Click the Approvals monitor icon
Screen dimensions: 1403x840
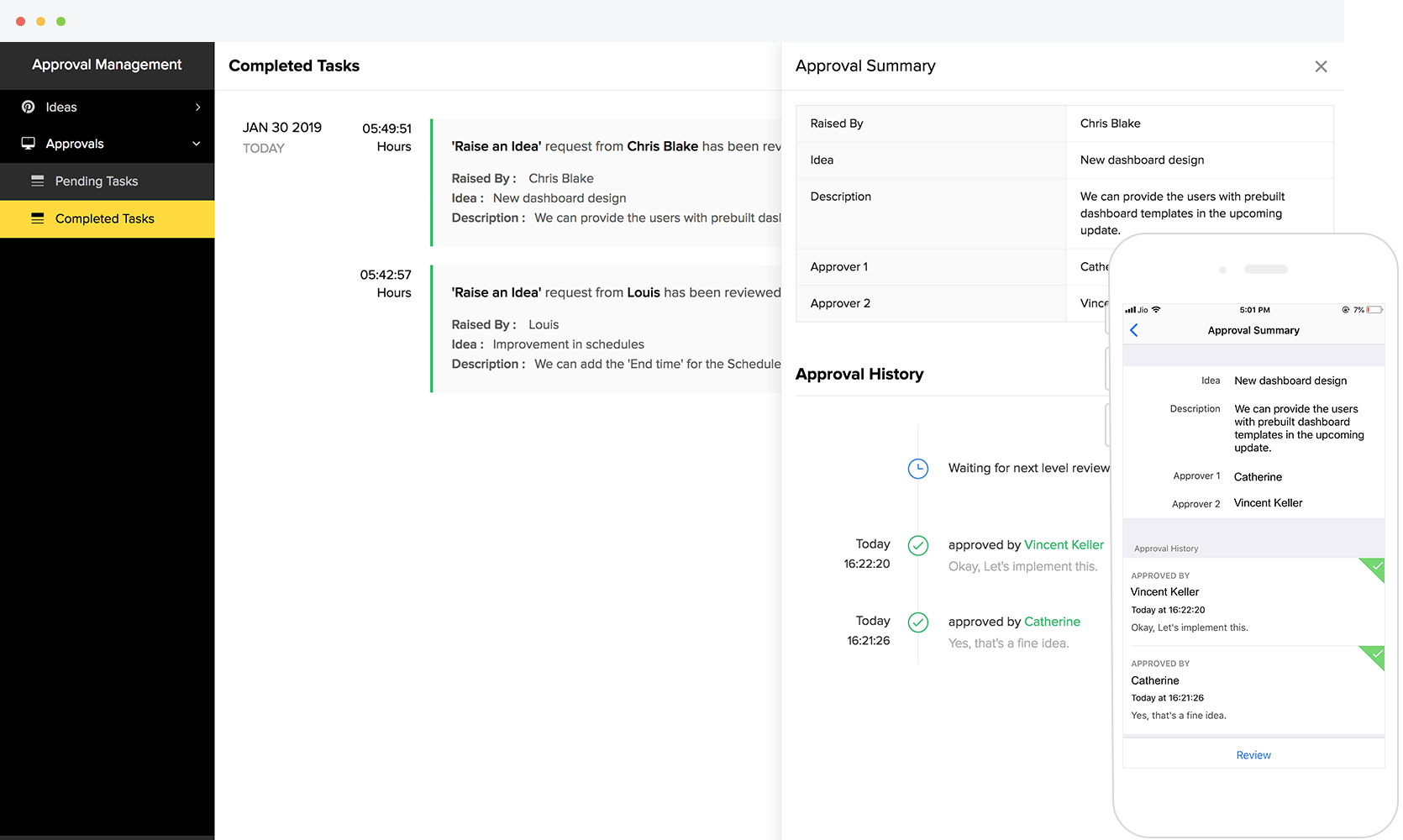(x=29, y=144)
